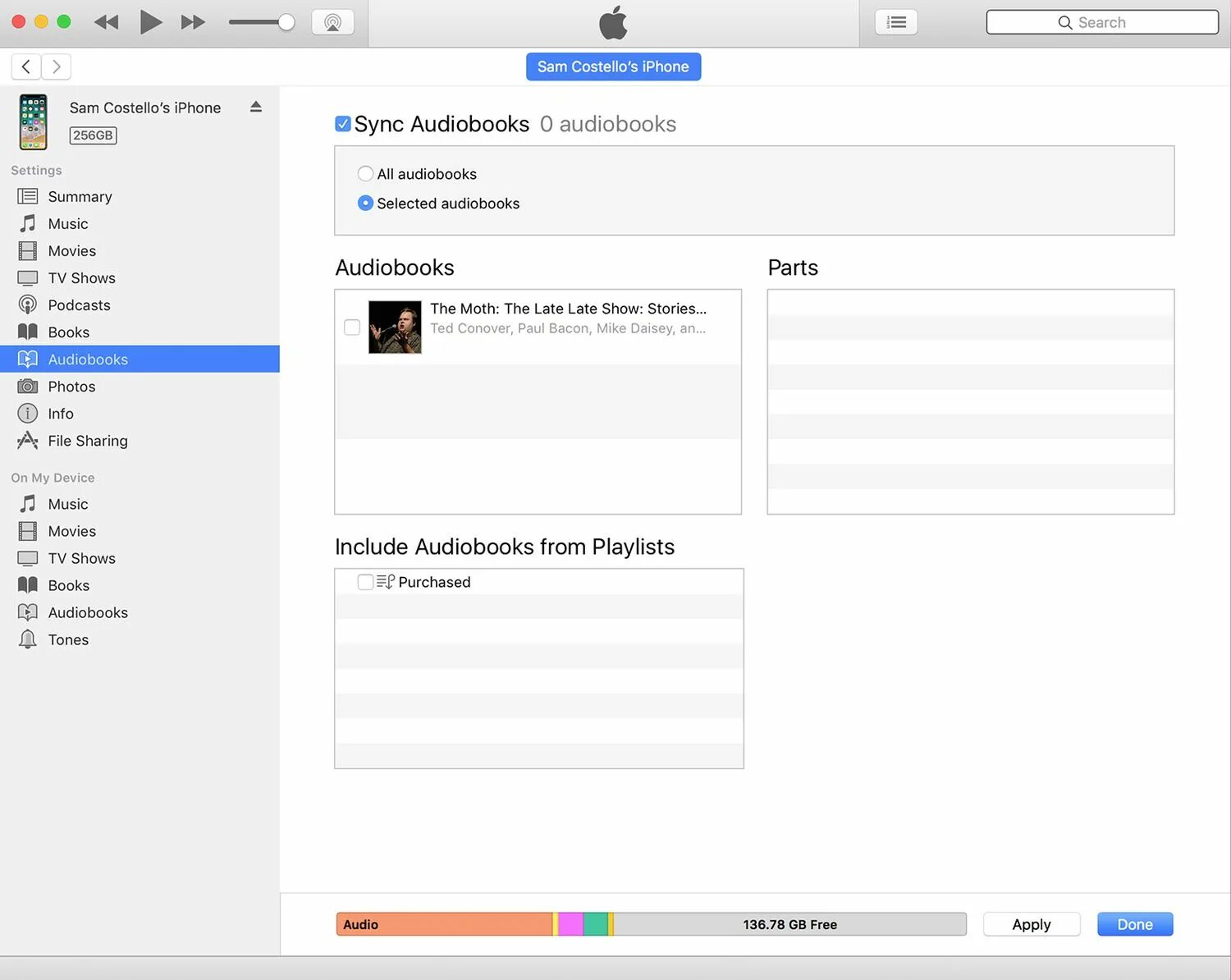Open TV Shows under On My Device
This screenshot has height=980, width=1231.
[140, 557]
